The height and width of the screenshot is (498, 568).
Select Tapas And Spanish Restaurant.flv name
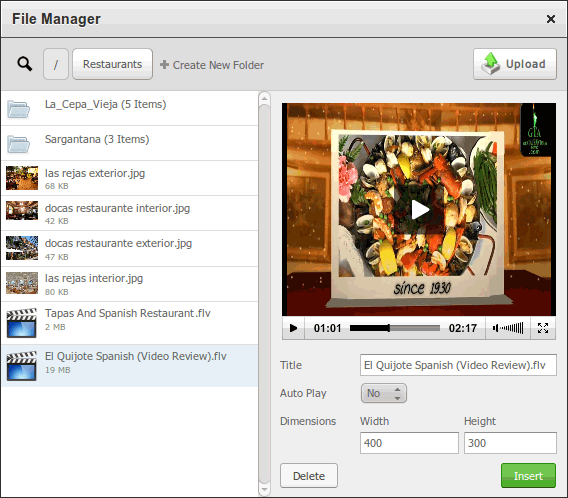click(128, 313)
